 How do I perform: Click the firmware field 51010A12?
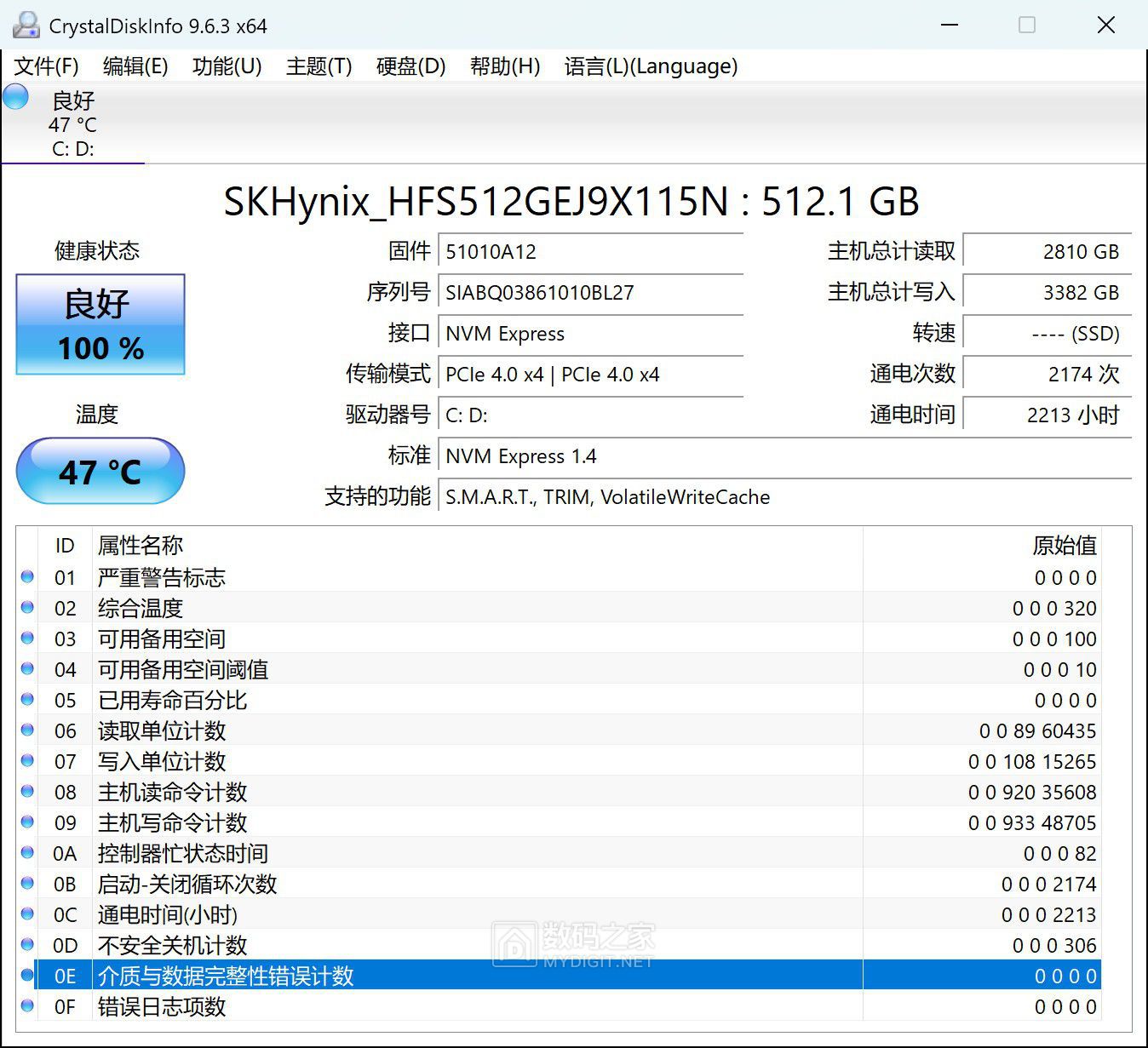(590, 252)
